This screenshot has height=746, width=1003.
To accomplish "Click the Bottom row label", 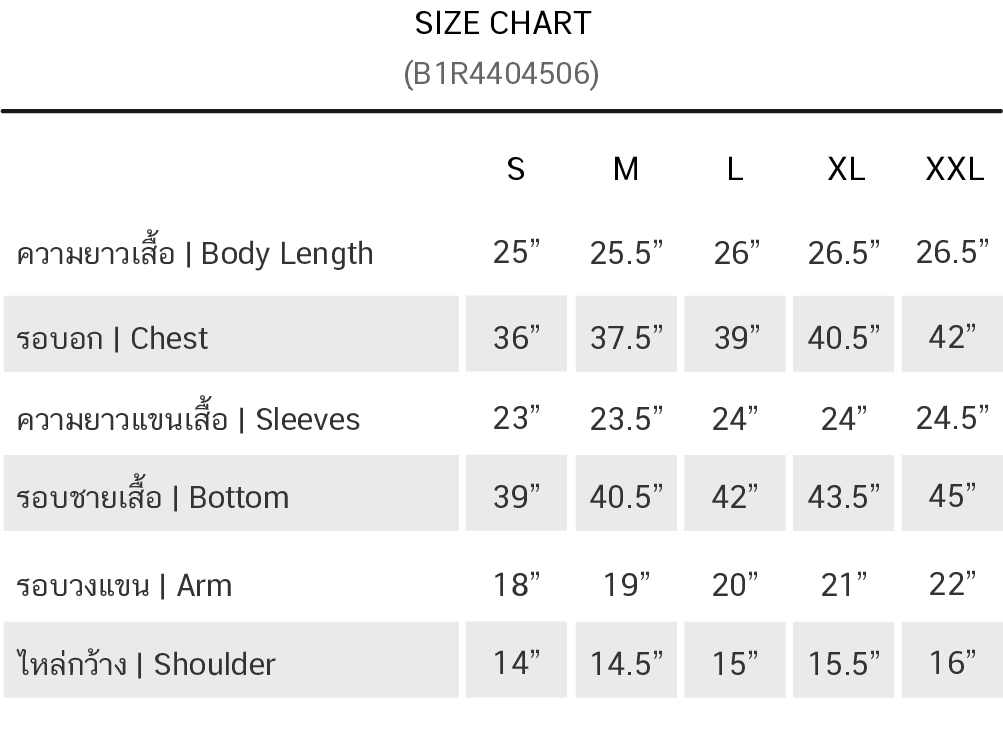I will coord(153,497).
